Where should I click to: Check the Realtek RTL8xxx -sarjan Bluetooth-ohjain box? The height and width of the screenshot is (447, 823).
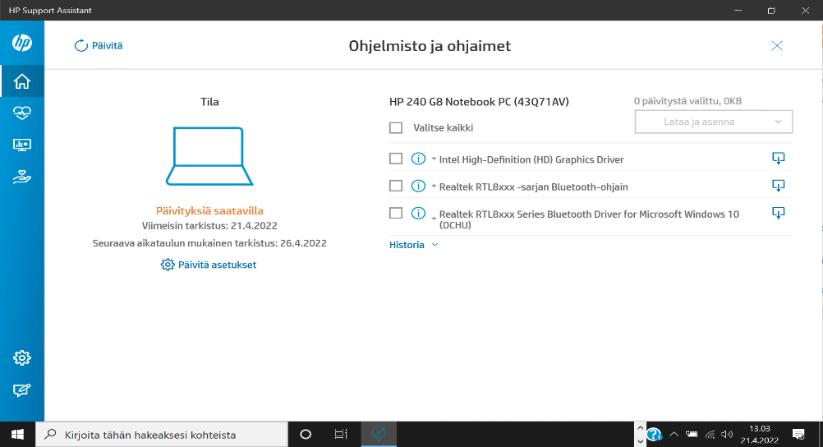(396, 186)
